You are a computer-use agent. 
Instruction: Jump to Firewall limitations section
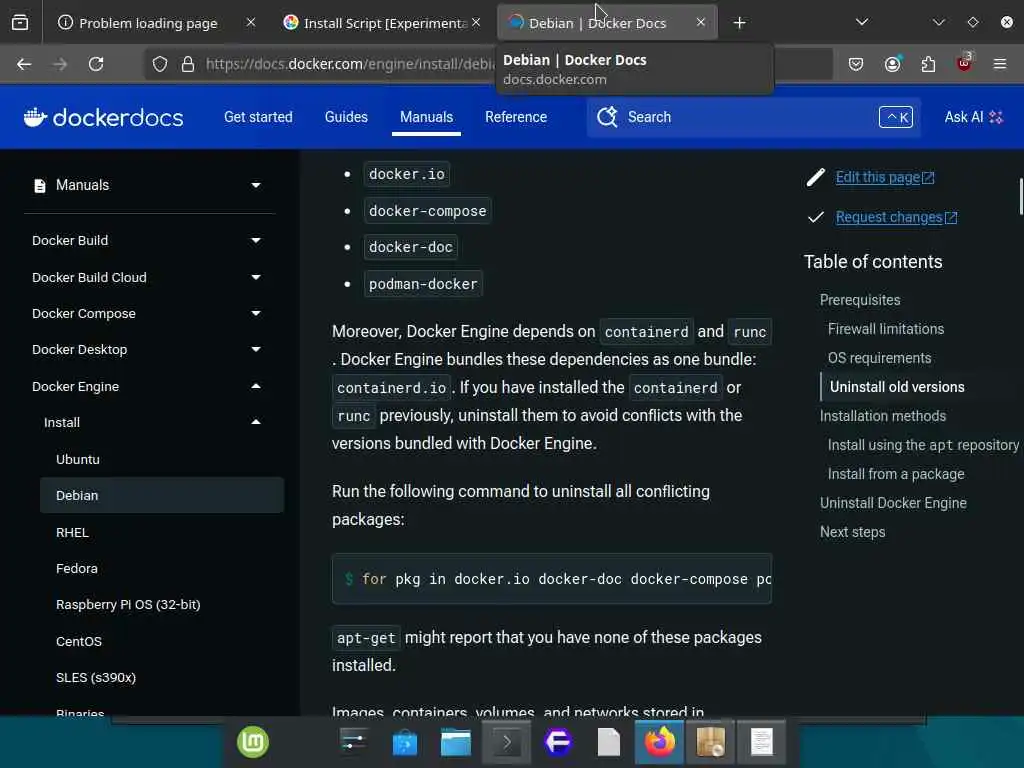pos(886,329)
